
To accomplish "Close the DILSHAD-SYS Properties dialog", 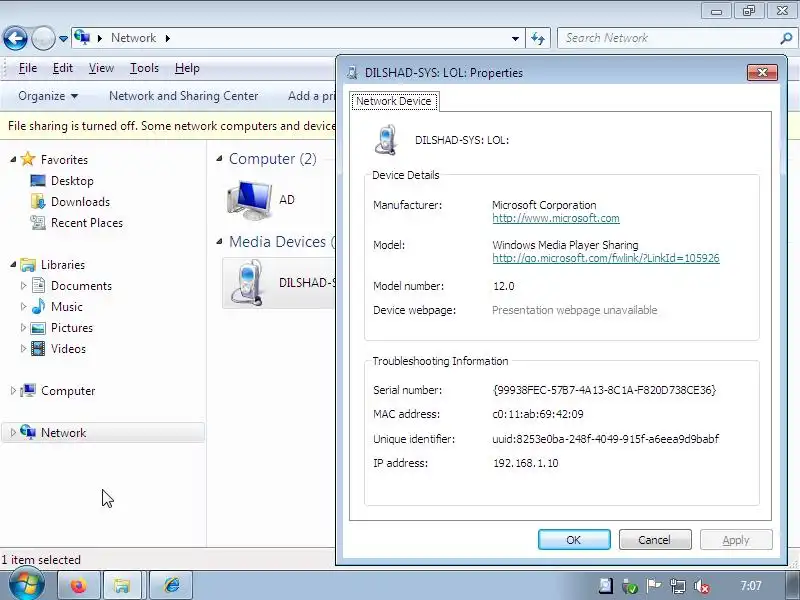I will click(762, 72).
